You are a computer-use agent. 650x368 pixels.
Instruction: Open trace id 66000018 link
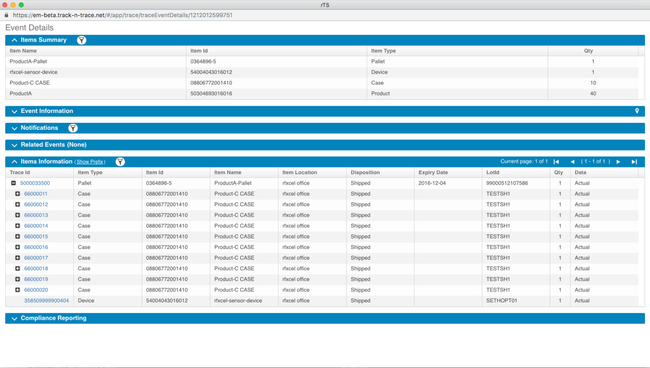36,269
